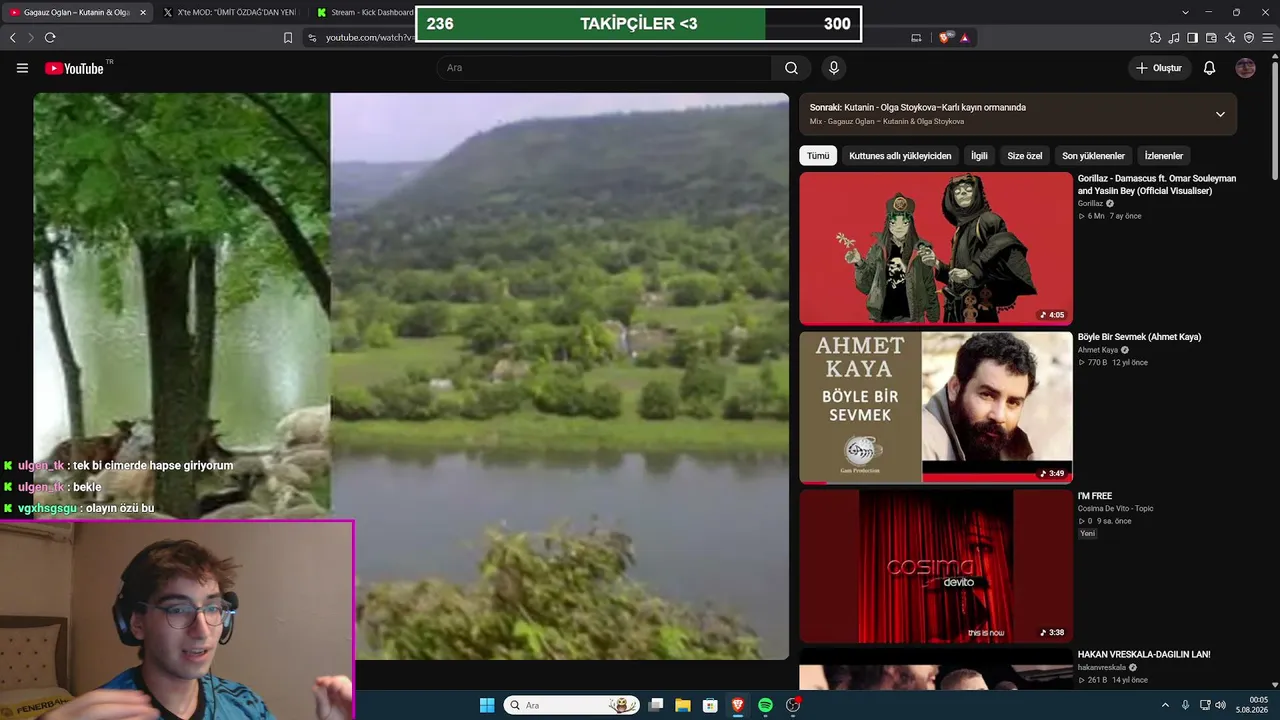The height and width of the screenshot is (720, 1280).
Task: Click the volume icon in system tray
Action: click(x=1220, y=705)
